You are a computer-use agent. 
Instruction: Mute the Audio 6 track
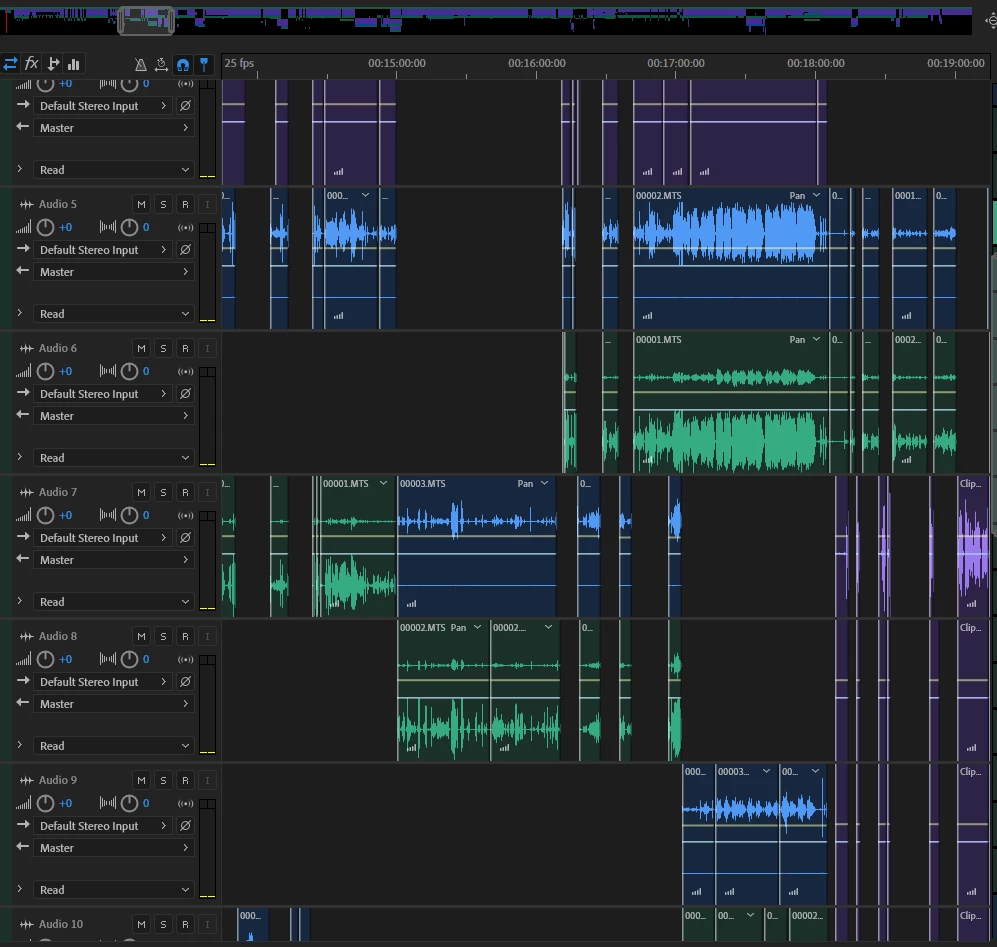141,349
